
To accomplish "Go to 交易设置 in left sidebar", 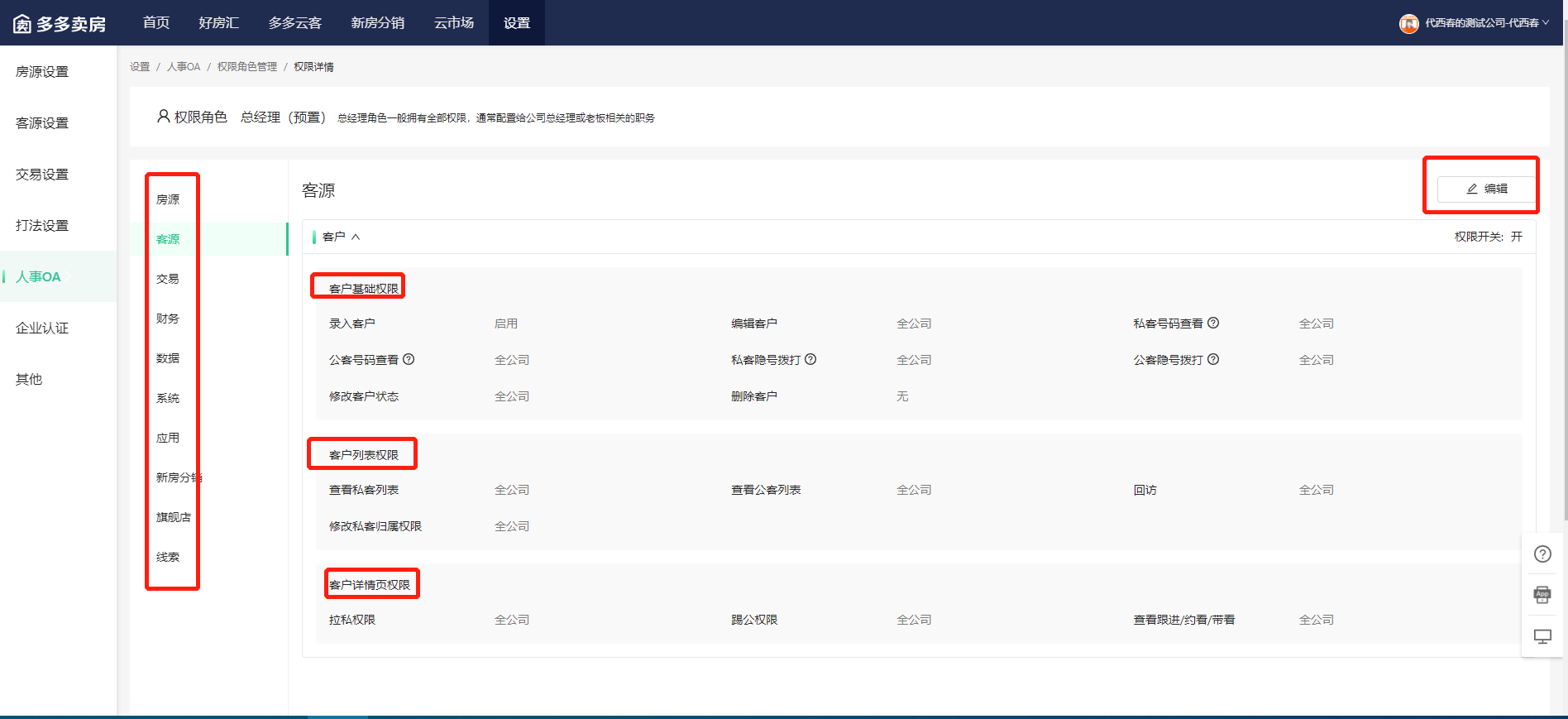I will [42, 175].
